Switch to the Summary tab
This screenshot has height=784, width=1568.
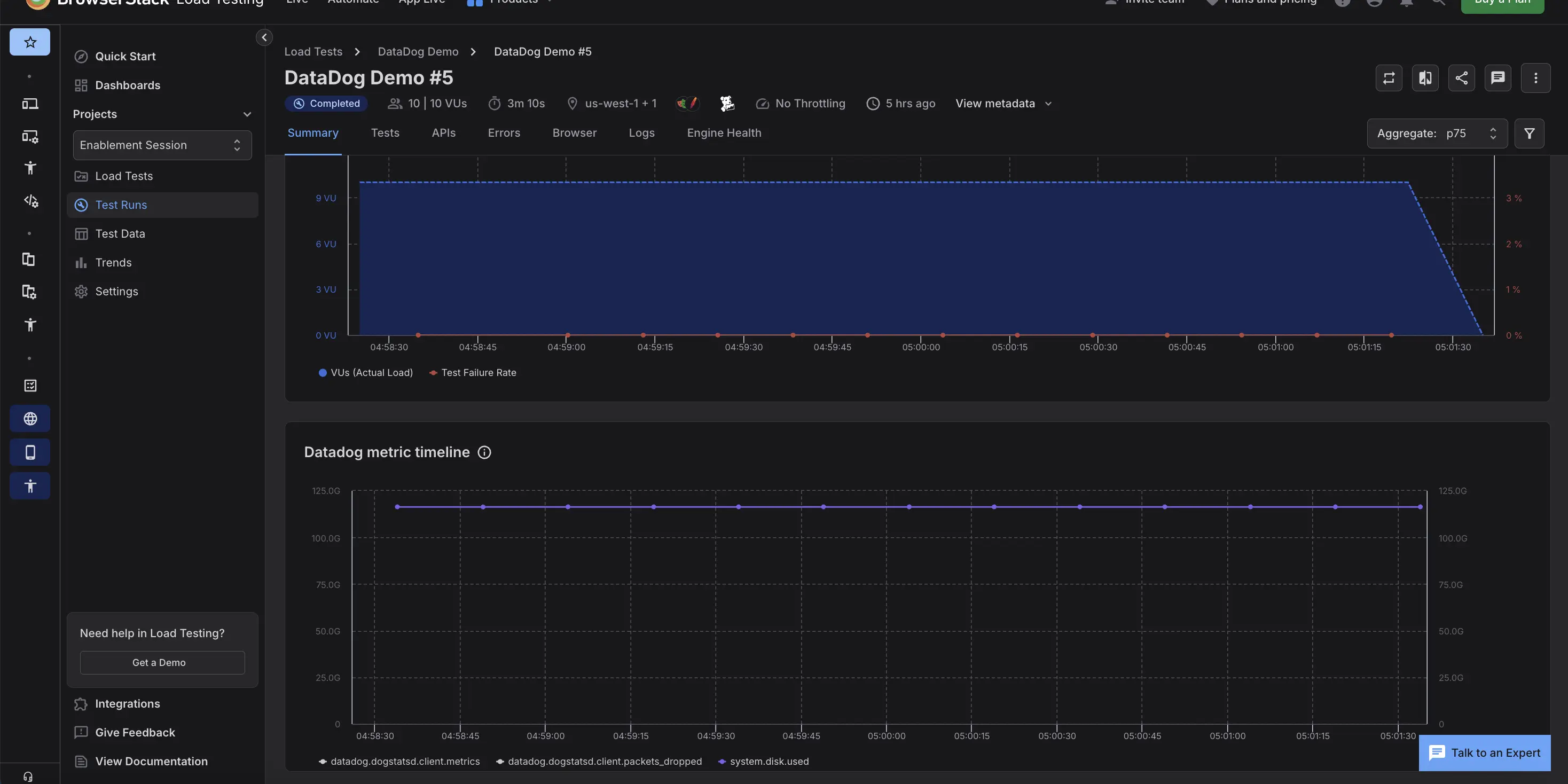pyautogui.click(x=313, y=132)
